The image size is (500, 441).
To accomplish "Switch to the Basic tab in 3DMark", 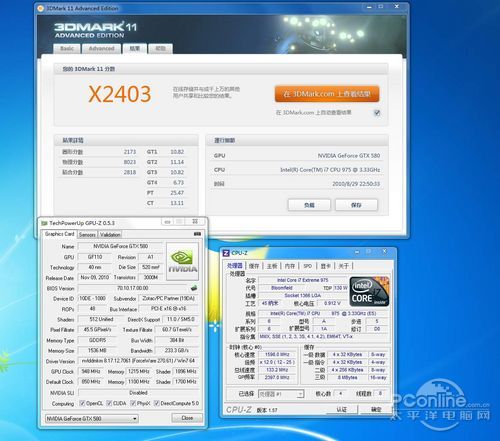I will 67,49.
